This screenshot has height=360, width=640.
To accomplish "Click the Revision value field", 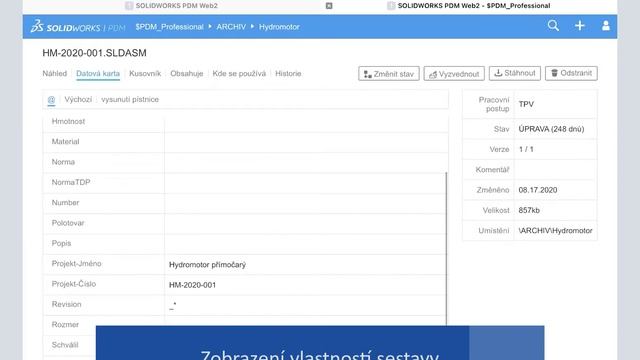I will 305,305.
